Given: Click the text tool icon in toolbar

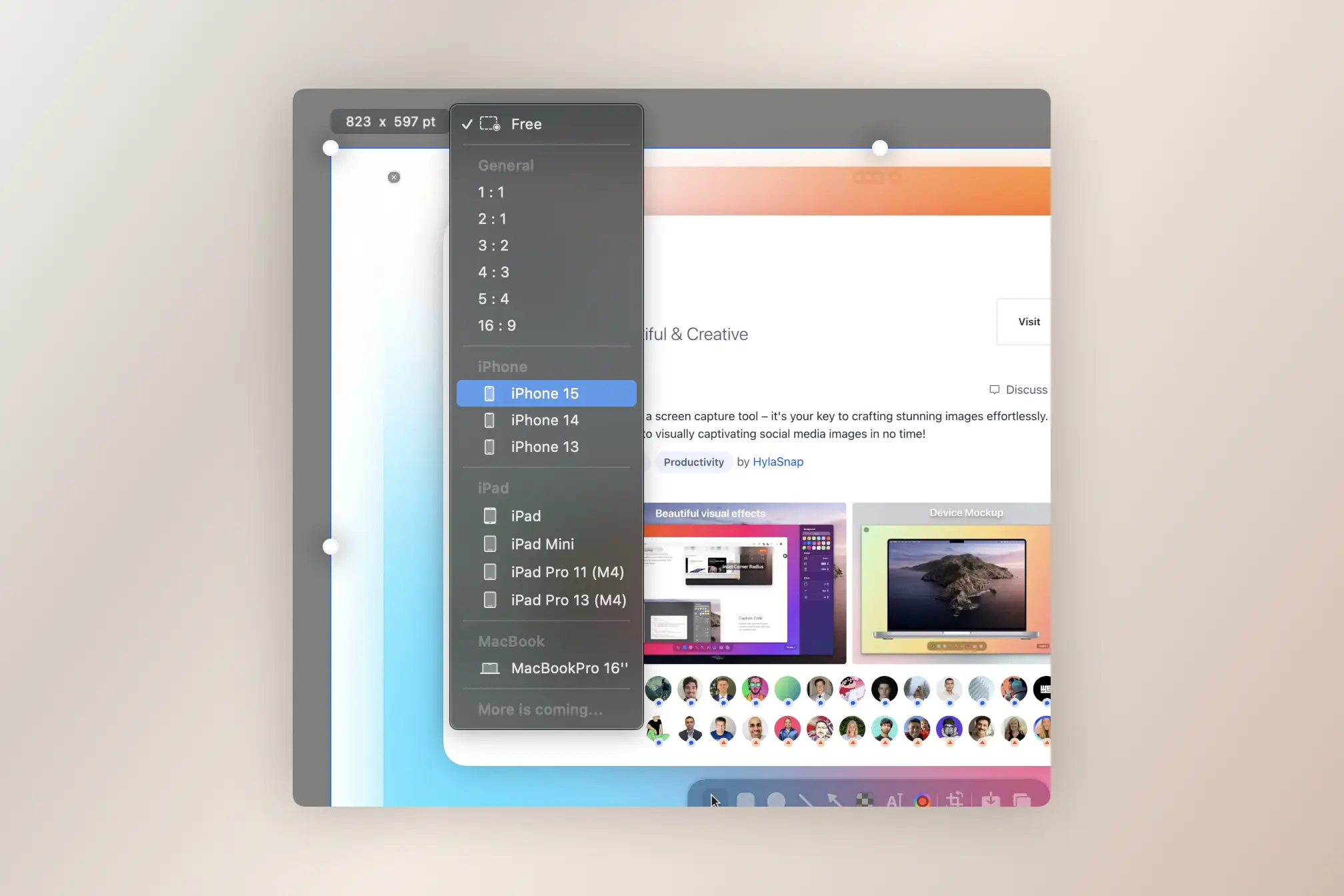Looking at the screenshot, I should (893, 799).
